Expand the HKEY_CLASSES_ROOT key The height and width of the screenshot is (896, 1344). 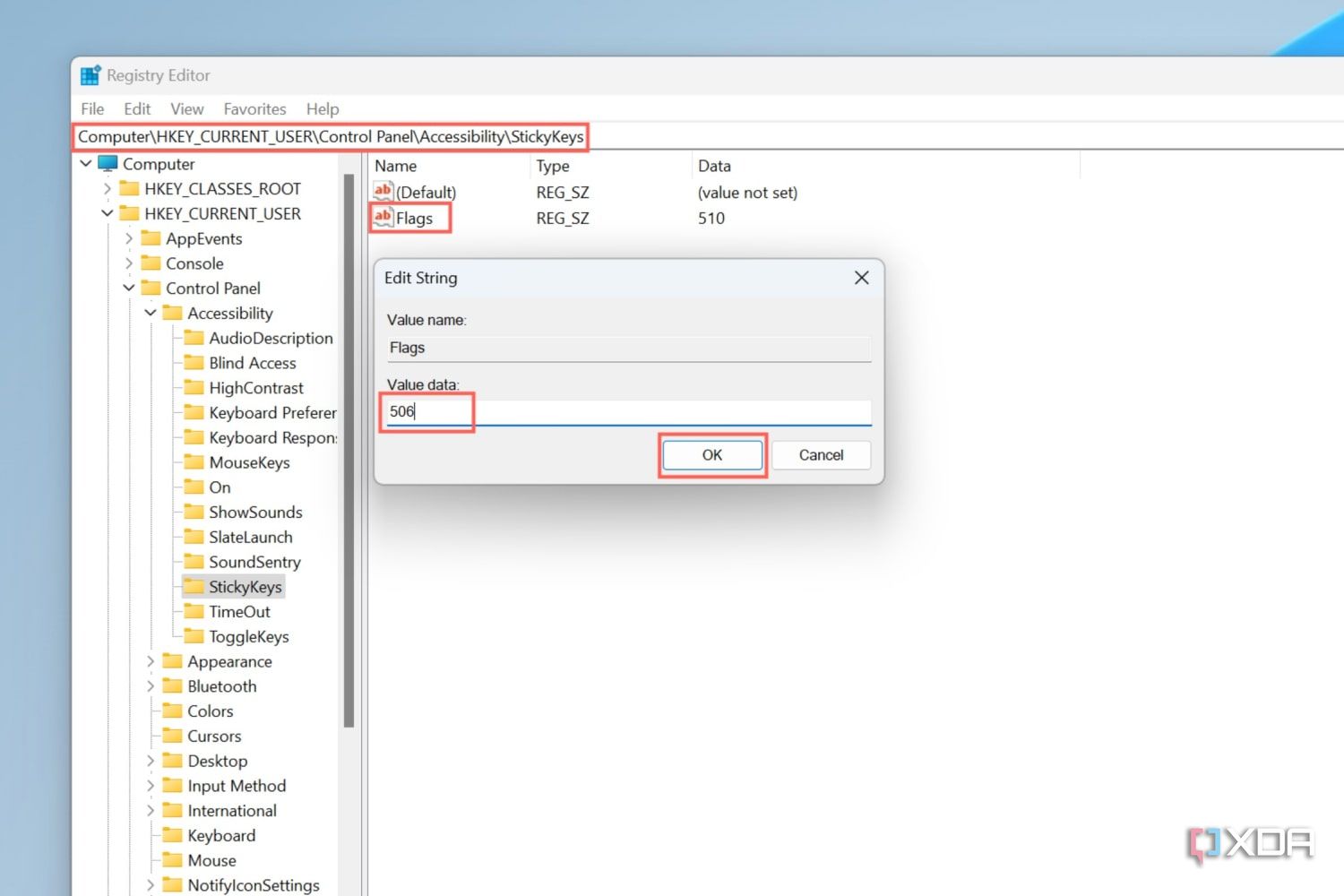108,188
